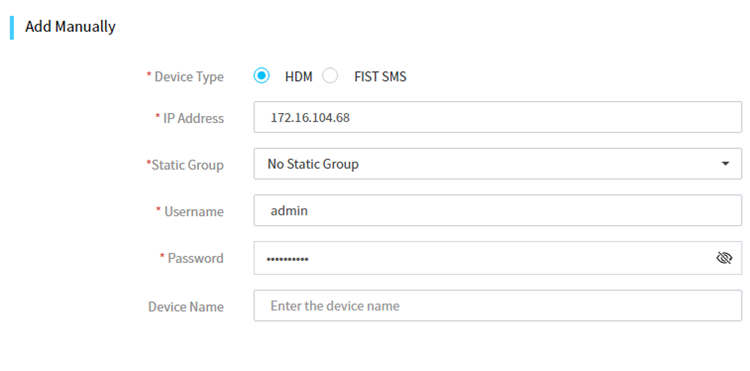The image size is (750, 371).
Task: Expand the No Static Group combo box
Action: point(497,164)
